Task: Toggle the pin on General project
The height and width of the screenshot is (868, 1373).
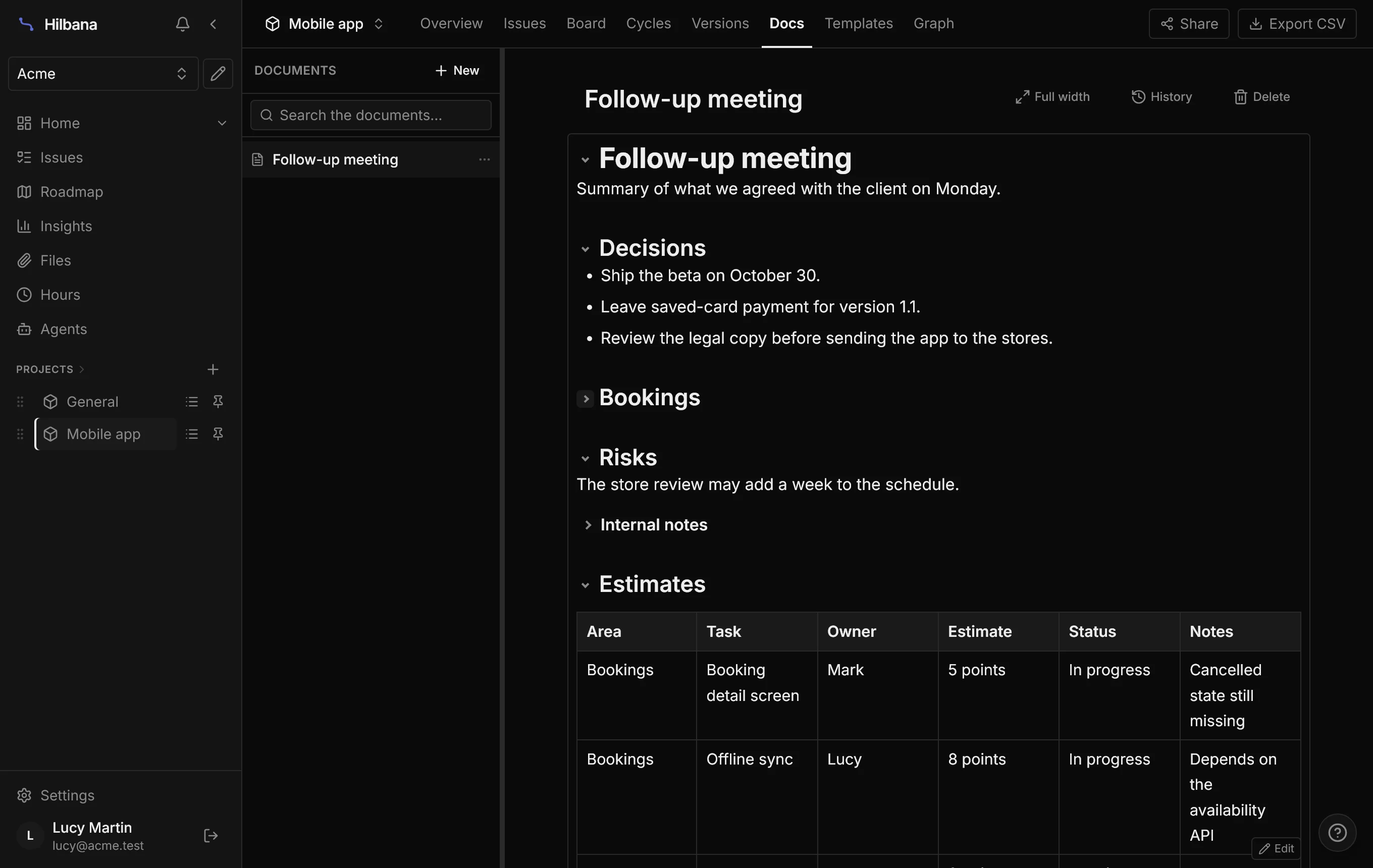Action: coord(218,402)
